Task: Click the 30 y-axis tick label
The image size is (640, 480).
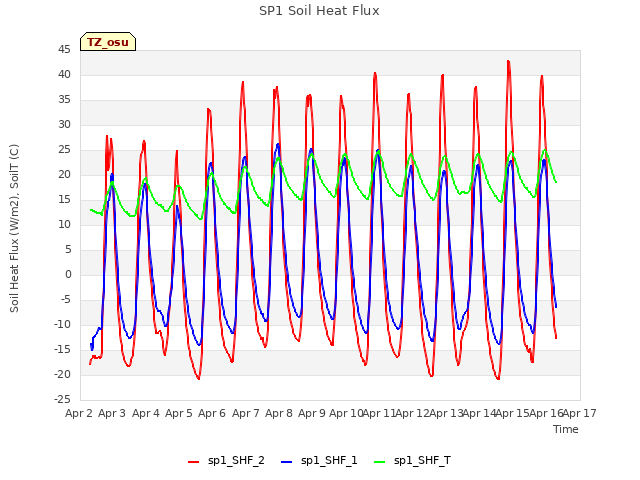Action: point(64,124)
